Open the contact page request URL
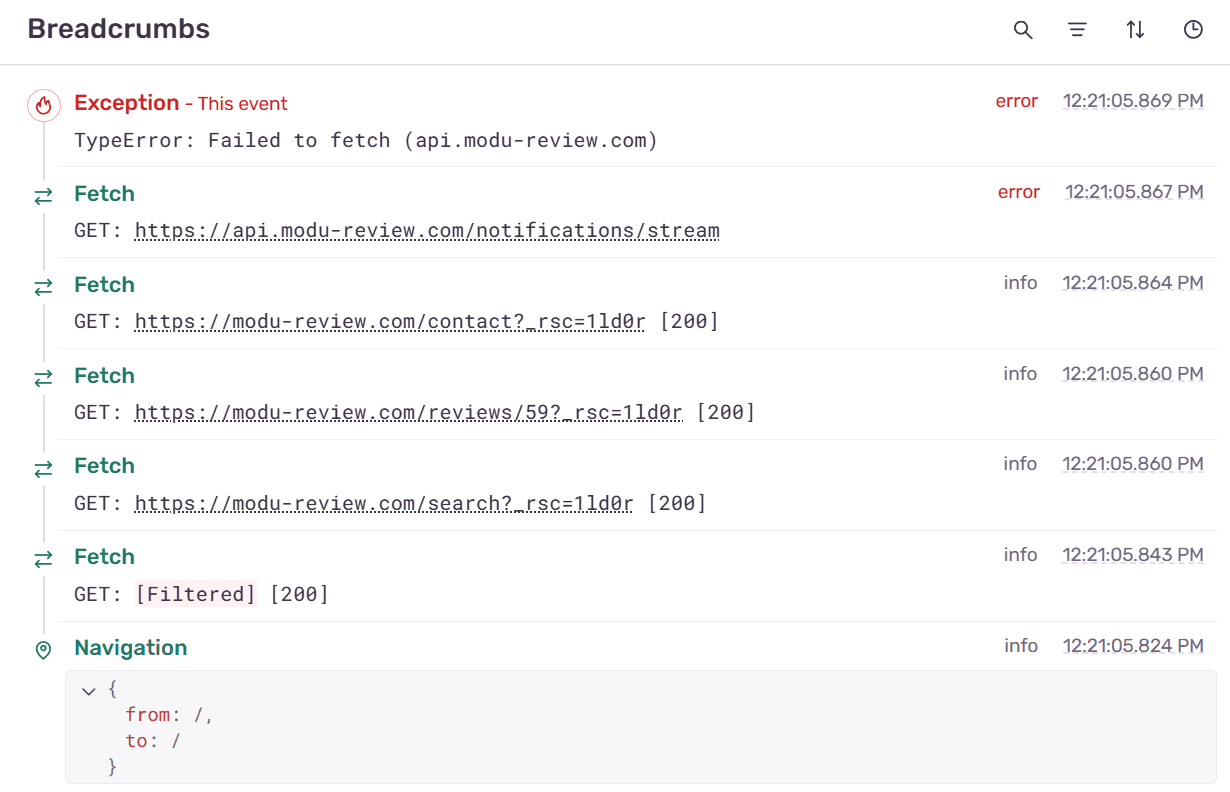 pyautogui.click(x=390, y=322)
